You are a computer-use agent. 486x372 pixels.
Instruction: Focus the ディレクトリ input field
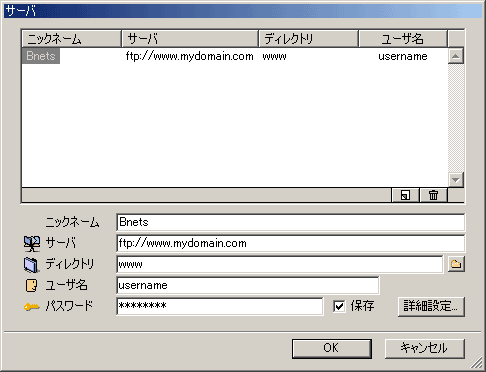280,264
